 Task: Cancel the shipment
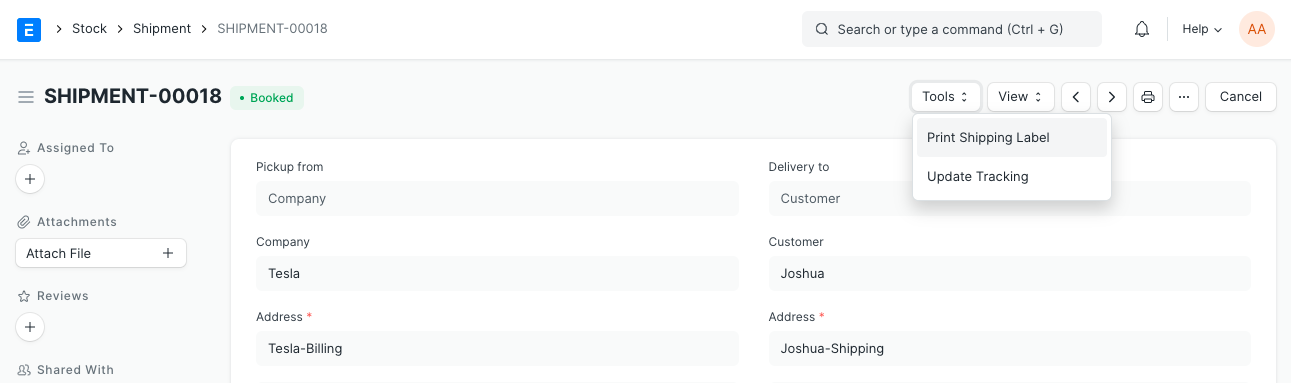(x=1241, y=97)
